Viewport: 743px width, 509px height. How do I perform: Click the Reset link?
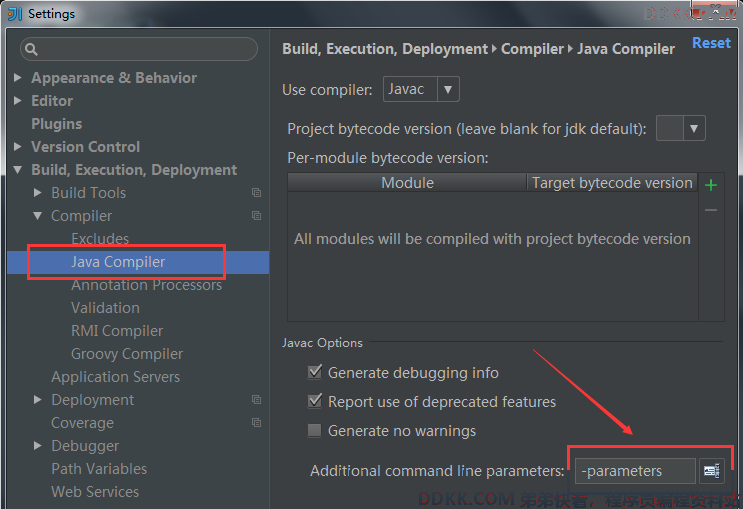[711, 43]
